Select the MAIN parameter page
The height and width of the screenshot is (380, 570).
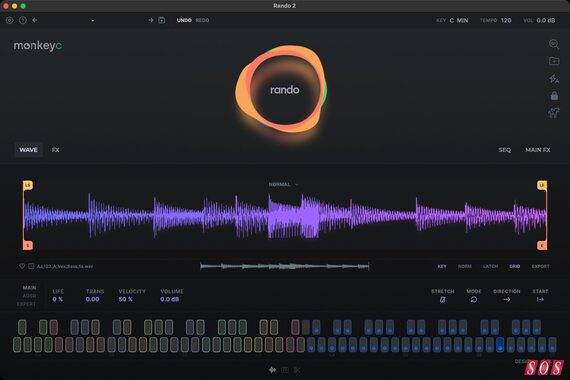click(x=29, y=288)
